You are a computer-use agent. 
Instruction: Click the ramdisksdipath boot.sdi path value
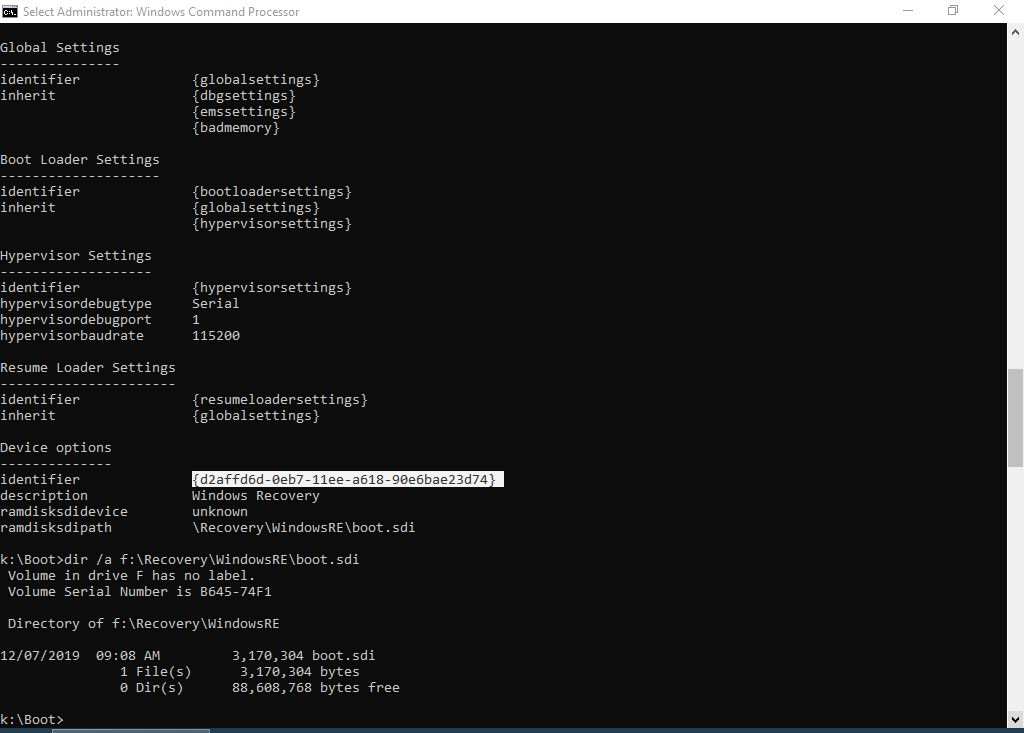[303, 528]
